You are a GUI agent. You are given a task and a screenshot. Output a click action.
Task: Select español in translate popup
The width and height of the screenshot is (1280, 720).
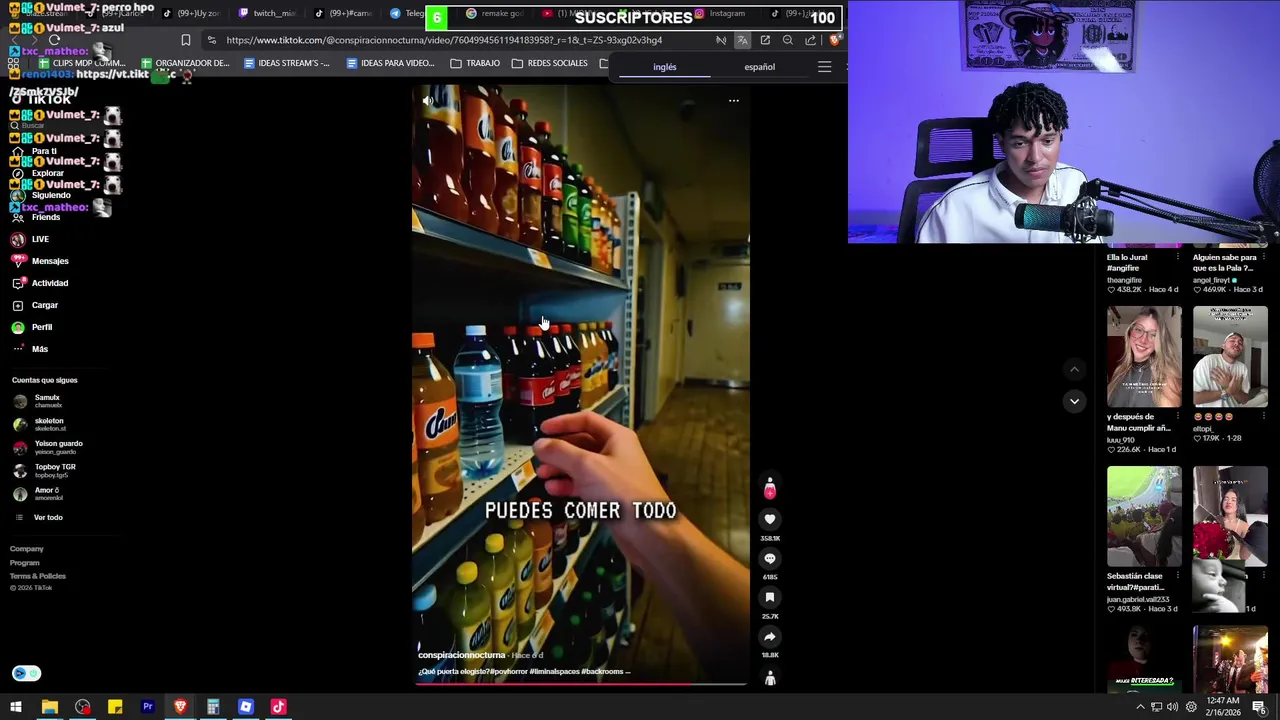[759, 67]
